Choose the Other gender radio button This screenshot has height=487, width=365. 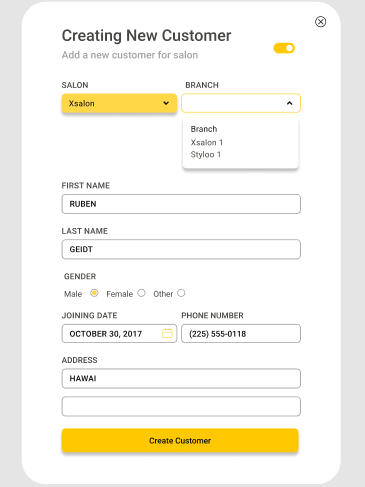181,293
